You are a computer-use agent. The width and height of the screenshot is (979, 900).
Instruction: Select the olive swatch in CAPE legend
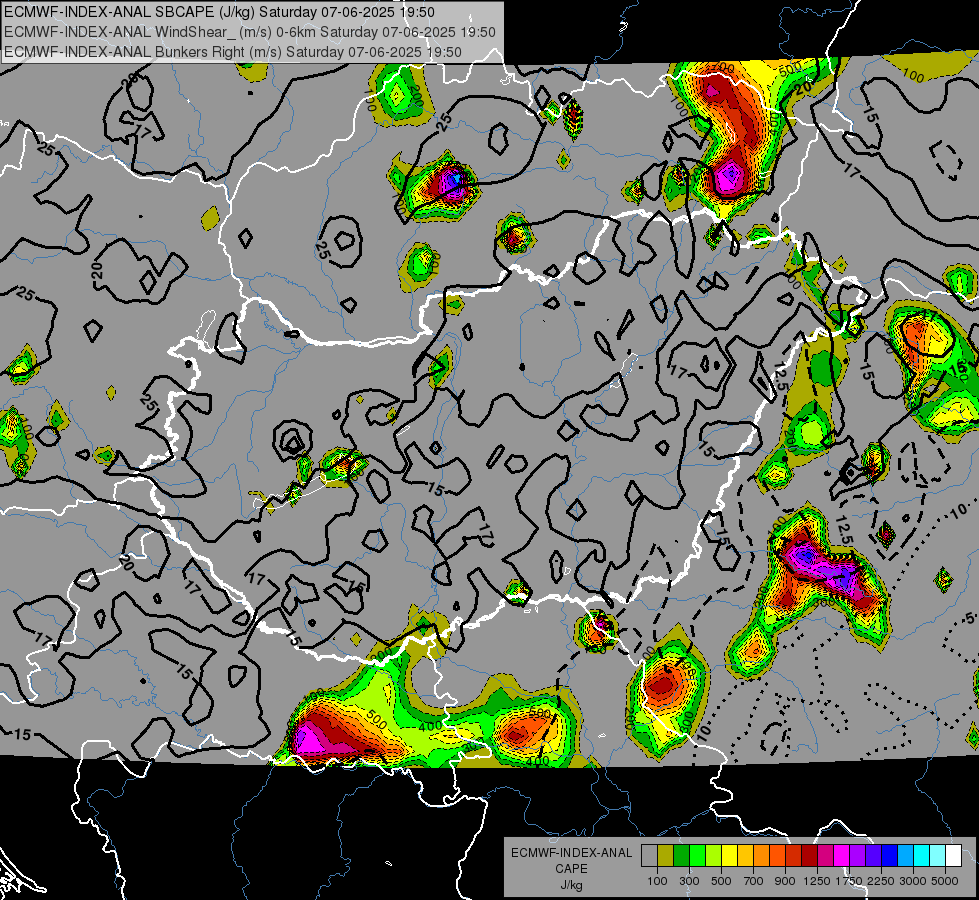tap(666, 856)
